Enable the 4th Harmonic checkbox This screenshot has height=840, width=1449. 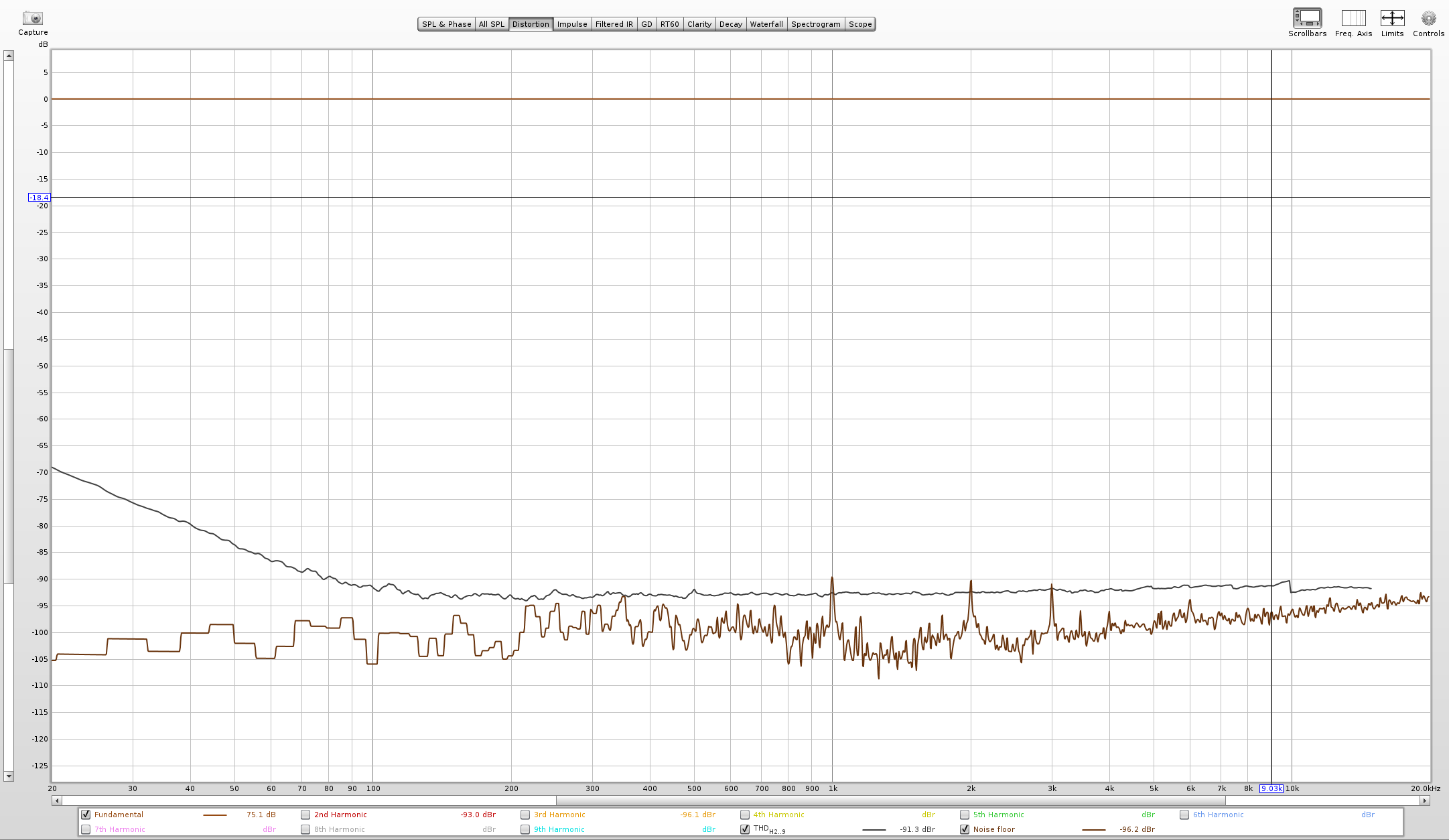pyautogui.click(x=745, y=815)
